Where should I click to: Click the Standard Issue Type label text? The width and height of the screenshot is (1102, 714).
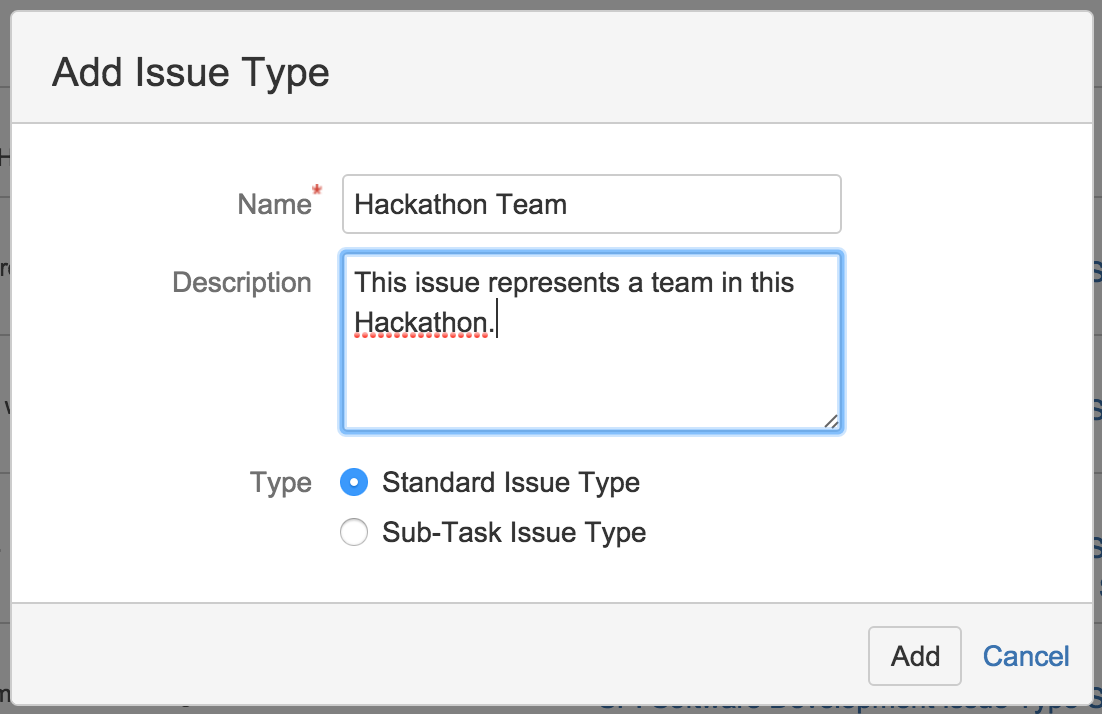pyautogui.click(x=510, y=482)
